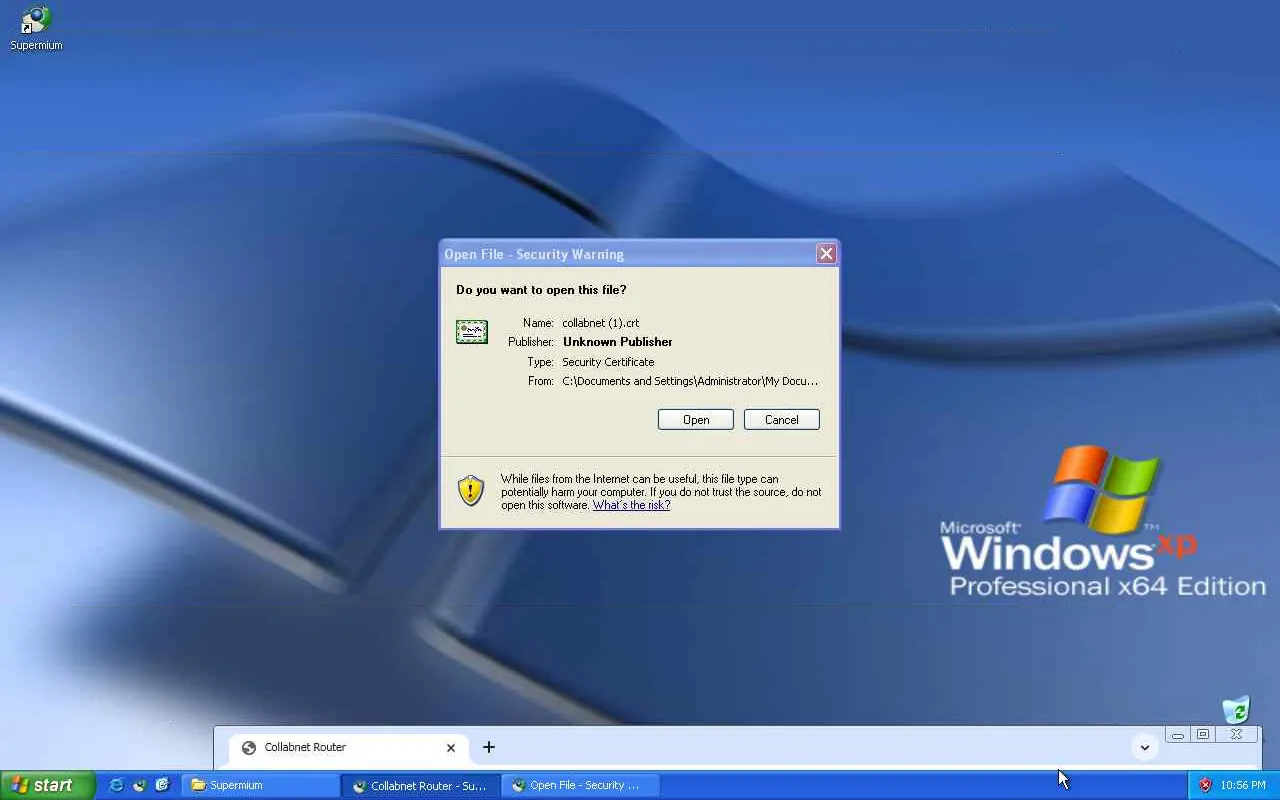Select the Recycle Bin desktop icon
The image size is (1280, 800).
point(1236,709)
